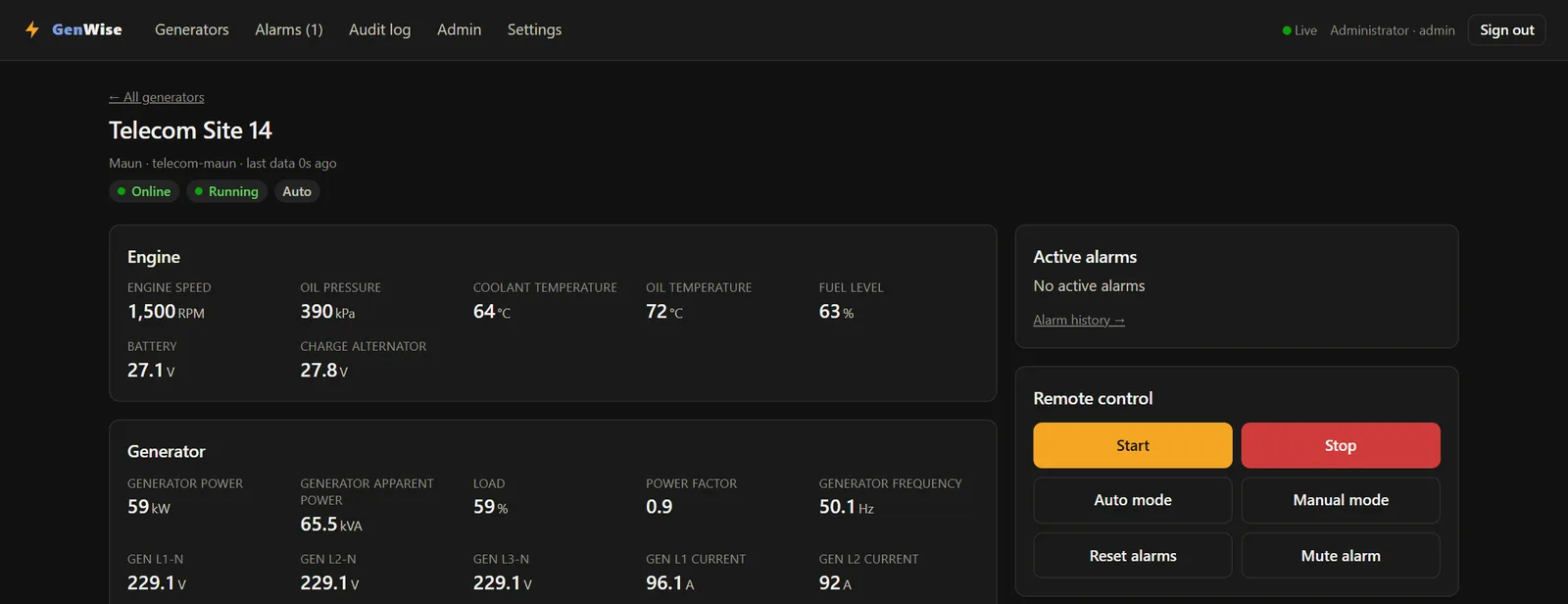Click Reset alarms button
This screenshot has width=1568, height=604.
(x=1133, y=556)
